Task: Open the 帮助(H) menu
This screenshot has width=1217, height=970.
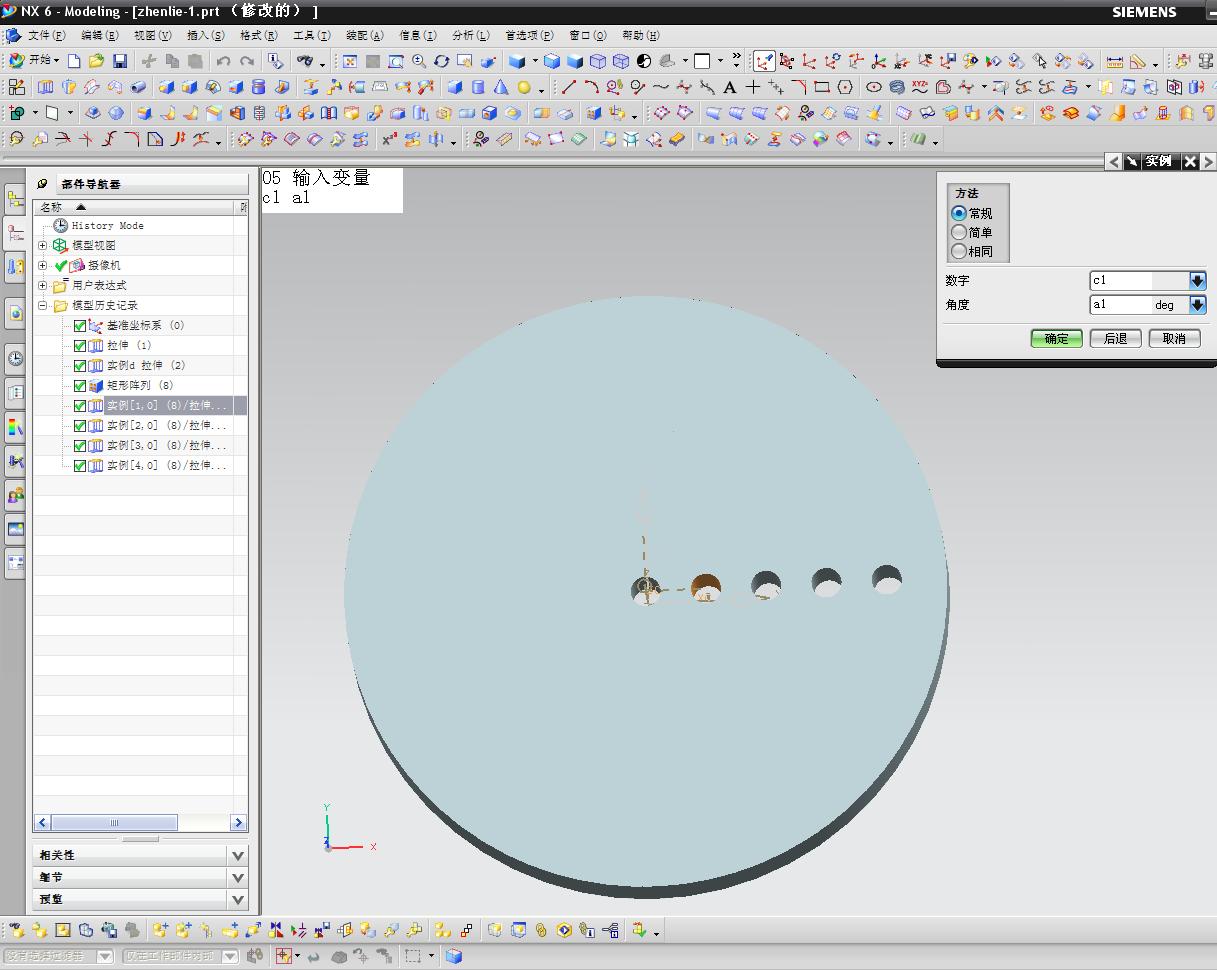Action: click(640, 35)
